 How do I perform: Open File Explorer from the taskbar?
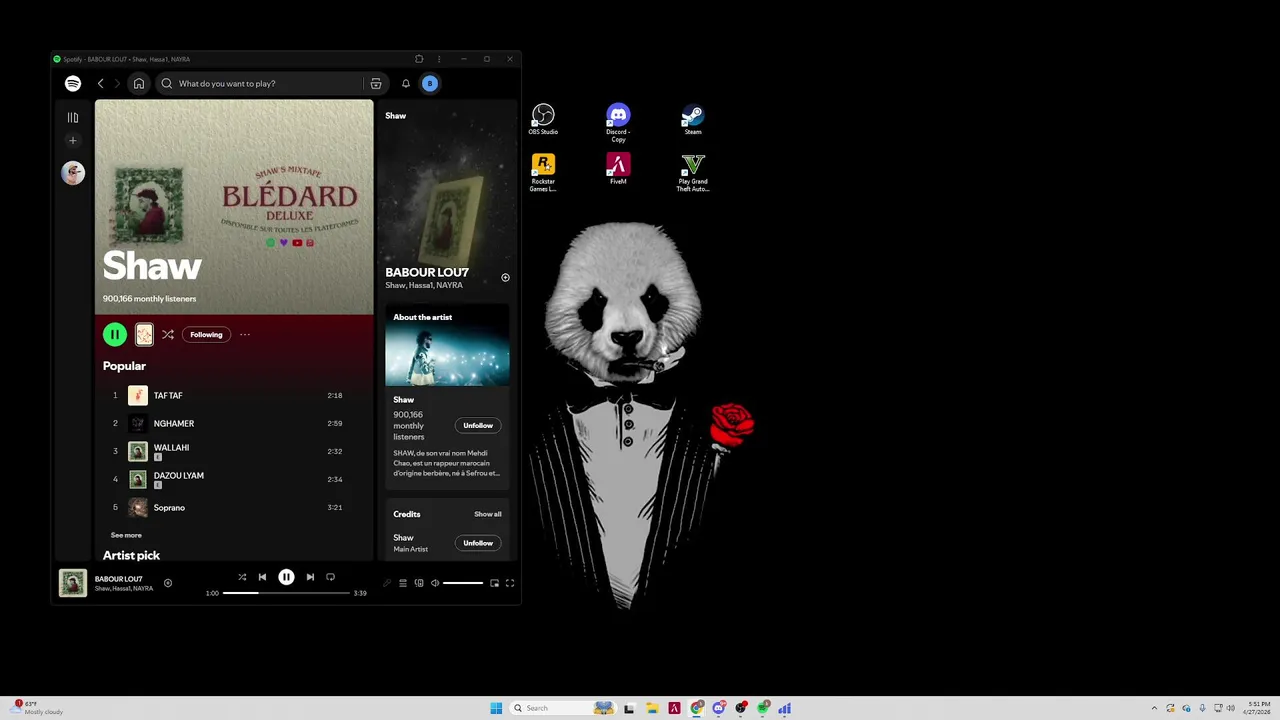(x=652, y=708)
